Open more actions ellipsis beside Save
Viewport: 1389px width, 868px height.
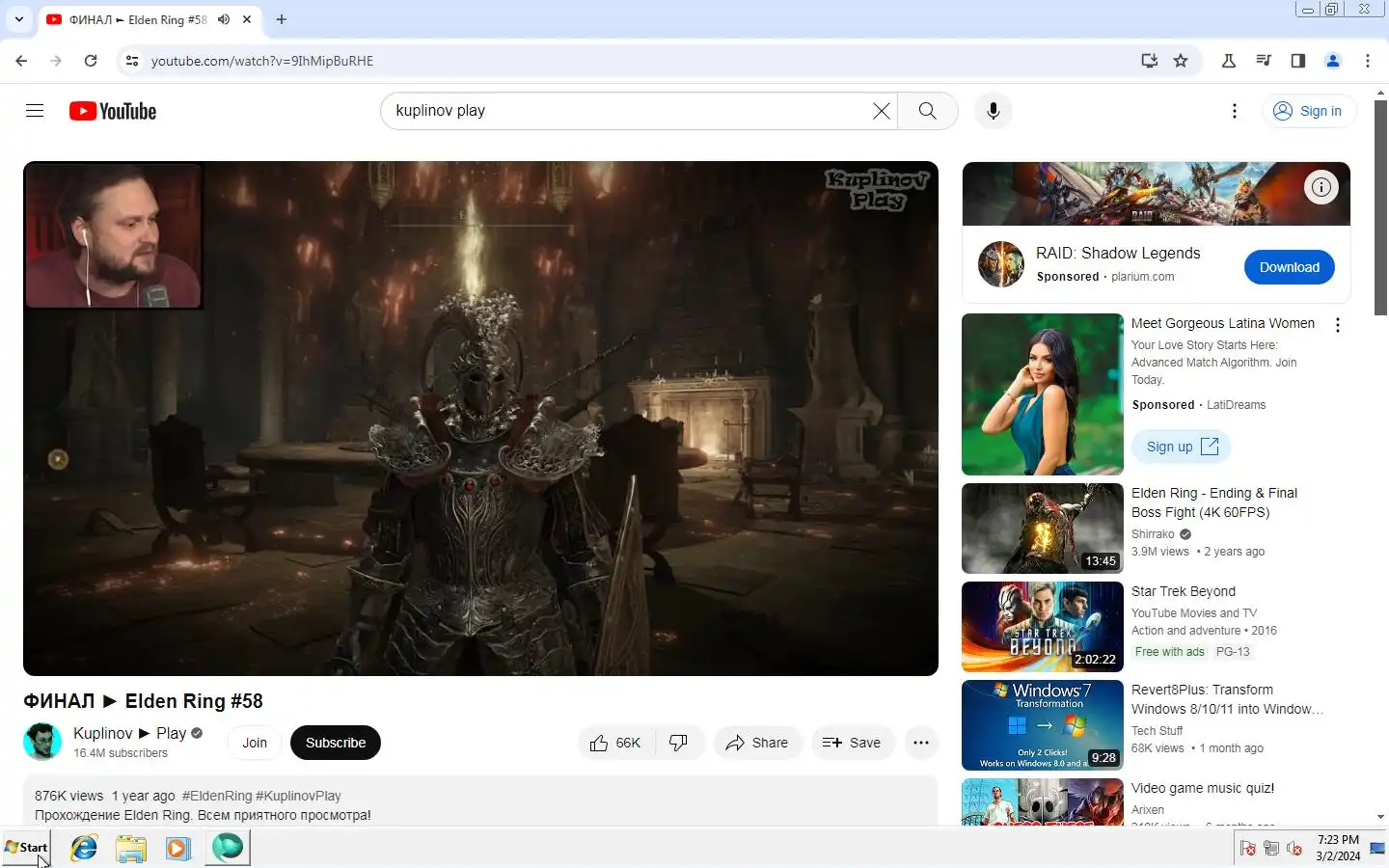point(920,743)
